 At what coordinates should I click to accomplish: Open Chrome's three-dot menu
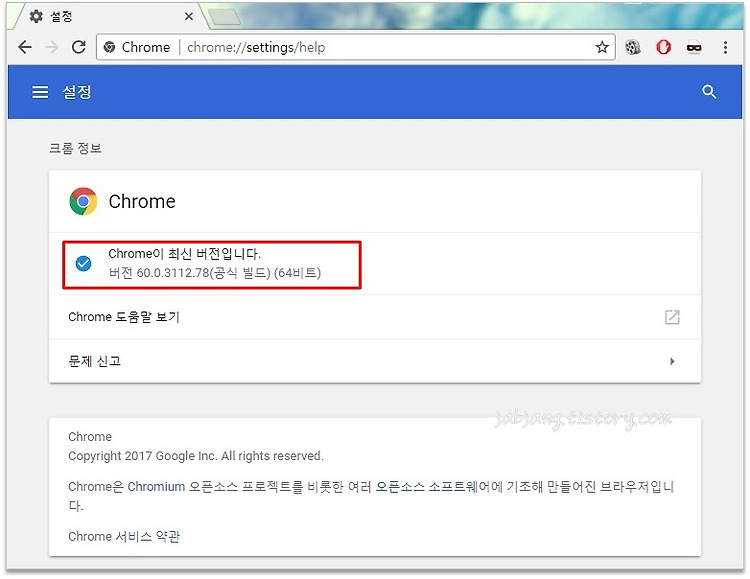click(725, 47)
